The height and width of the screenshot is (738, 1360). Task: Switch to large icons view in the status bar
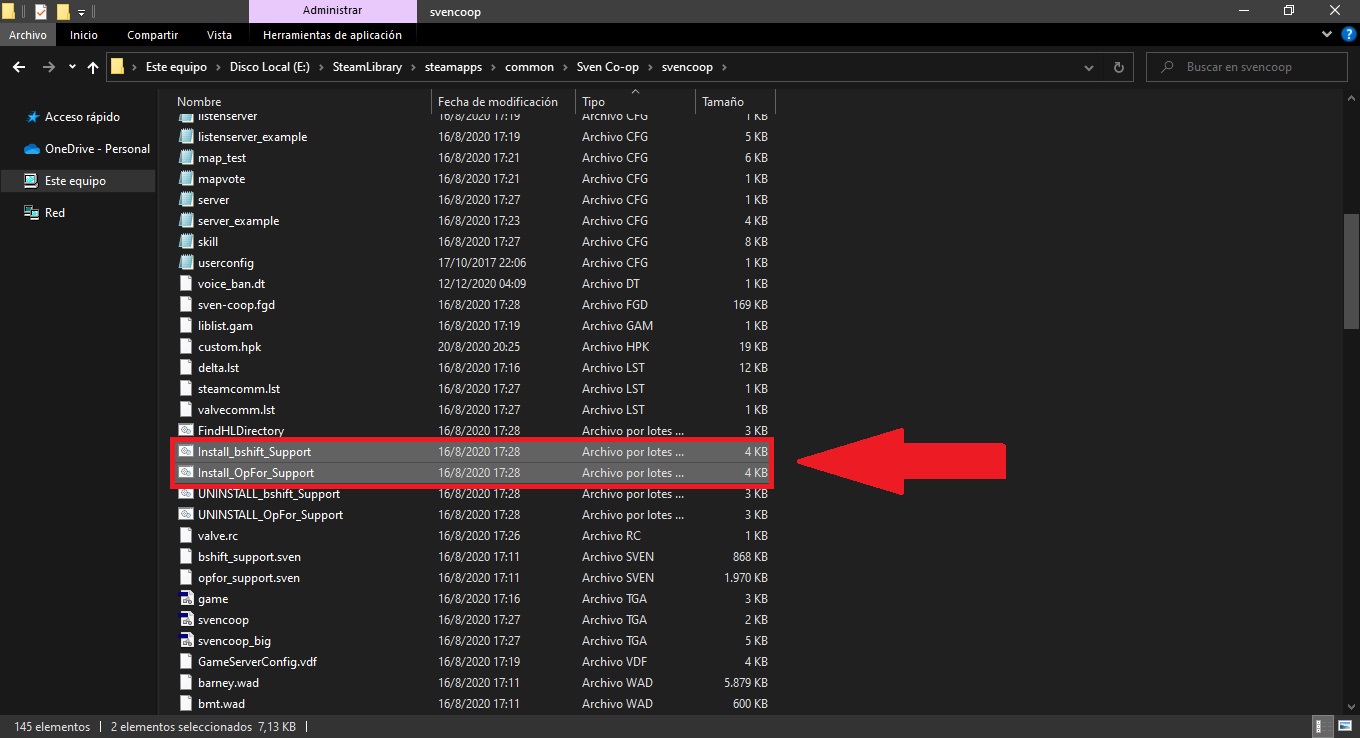tap(1343, 727)
